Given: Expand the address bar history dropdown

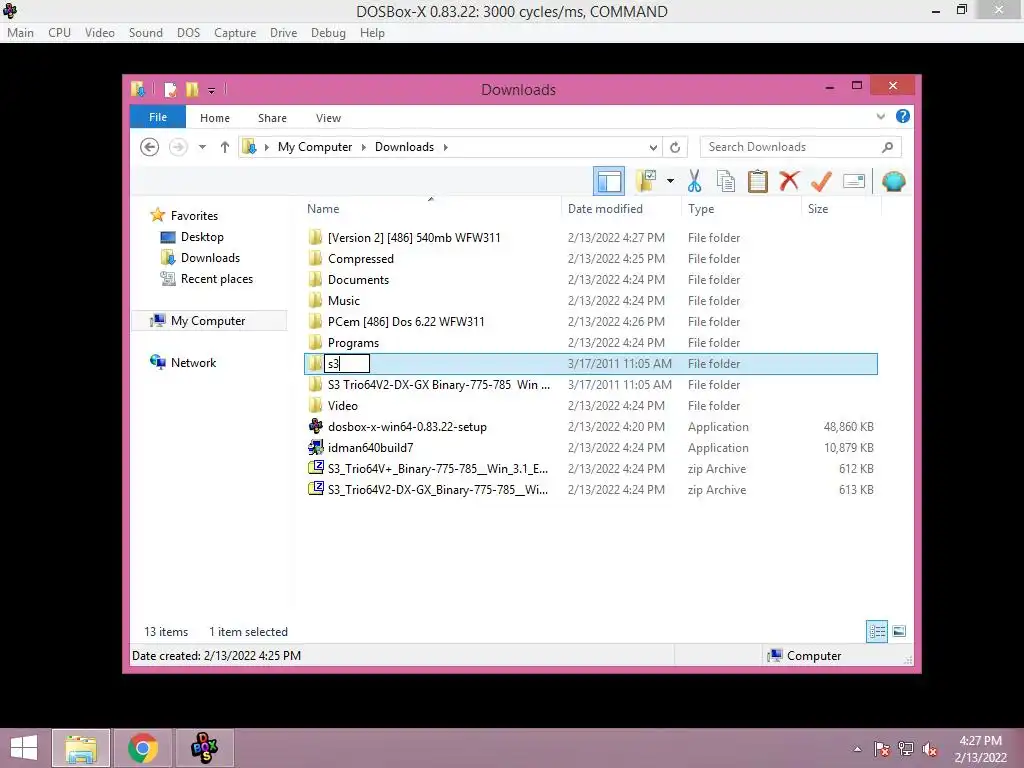Looking at the screenshot, I should [x=653, y=147].
